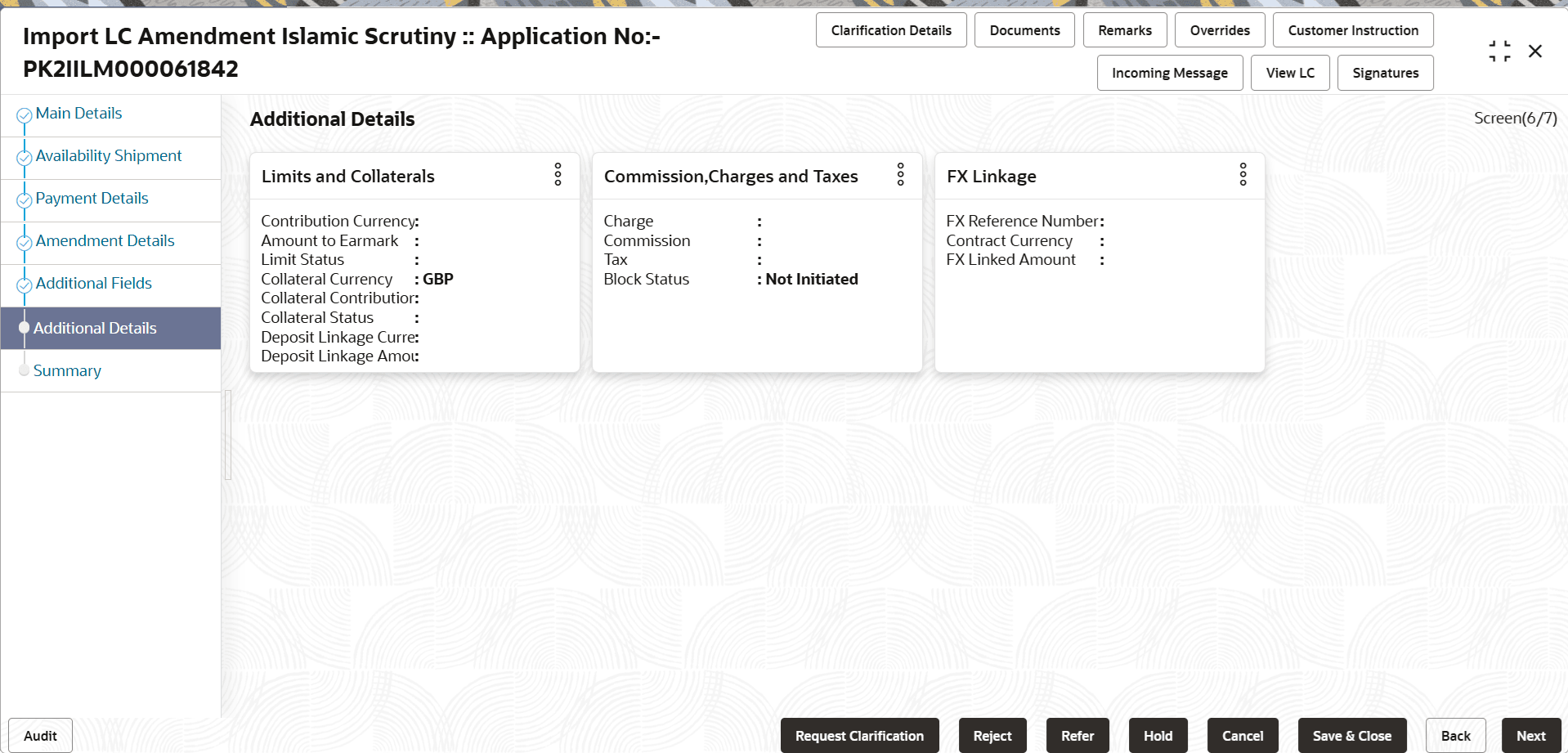This screenshot has width=1568, height=753.
Task: Switch to the Availability Shipment stage
Action: click(109, 155)
